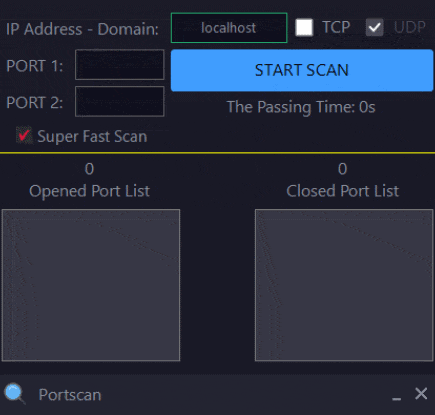This screenshot has width=435, height=415.
Task: Close the Portscan window
Action: [x=421, y=394]
